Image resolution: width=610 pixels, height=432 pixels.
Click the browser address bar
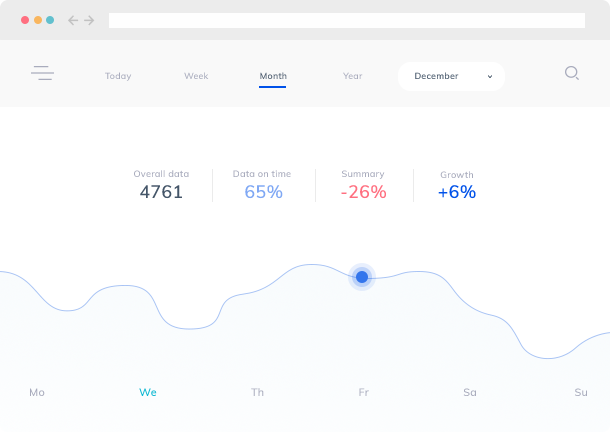pos(346,20)
